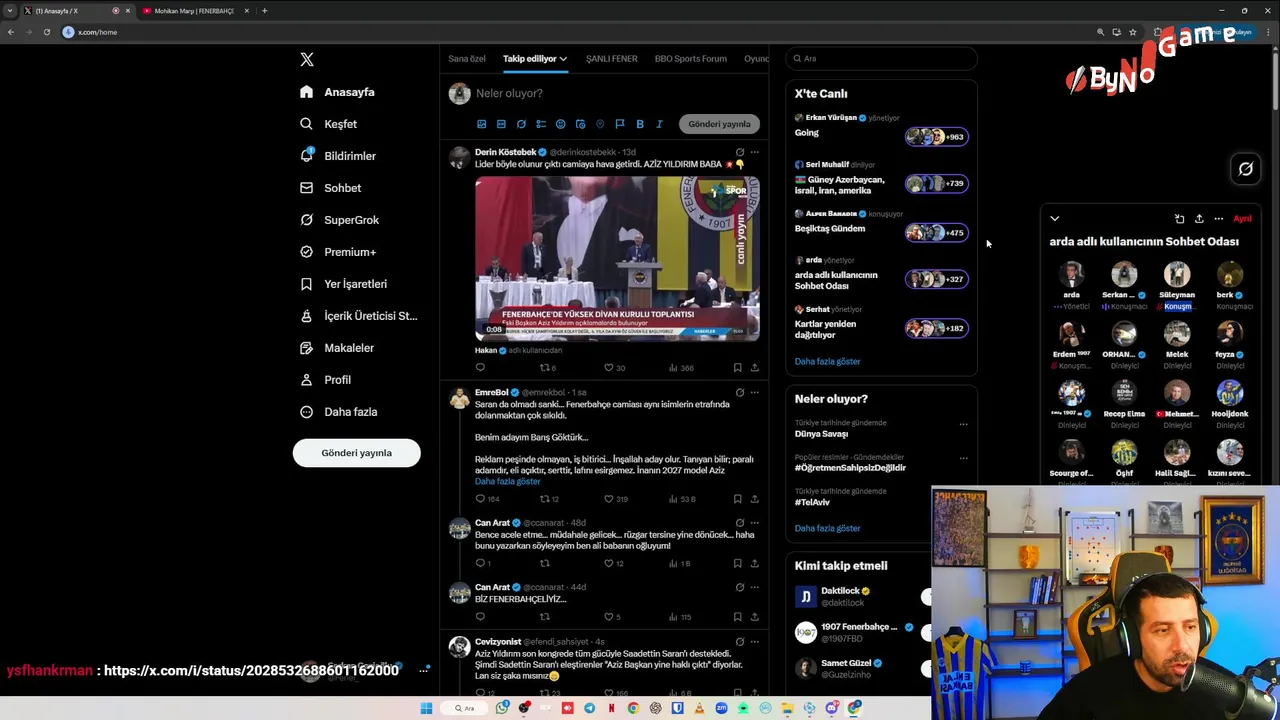This screenshot has height=720, width=1280.
Task: Play the Fenerbahçe Divan Kurulu video
Action: [617, 259]
